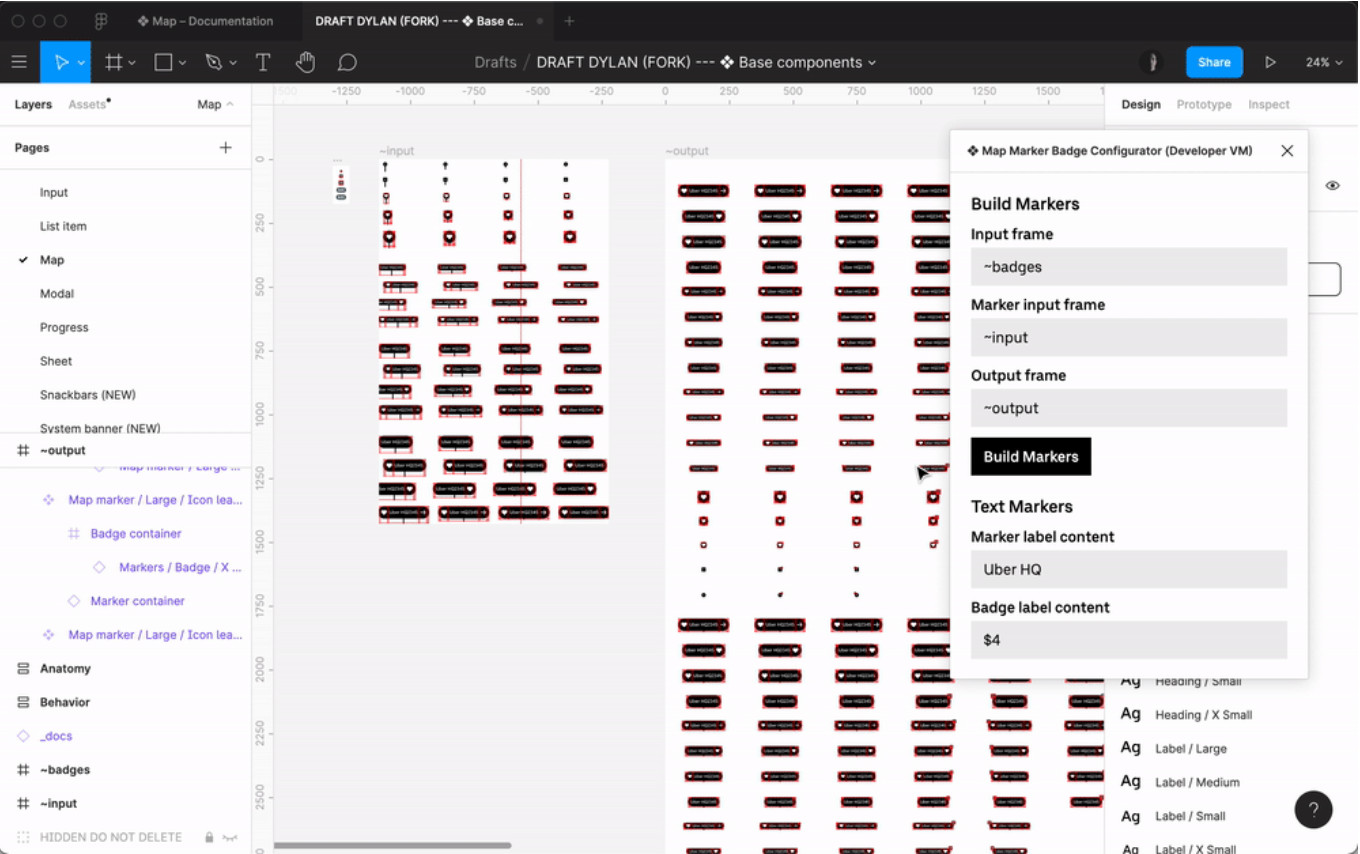Select the Text tool

[x=263, y=62]
